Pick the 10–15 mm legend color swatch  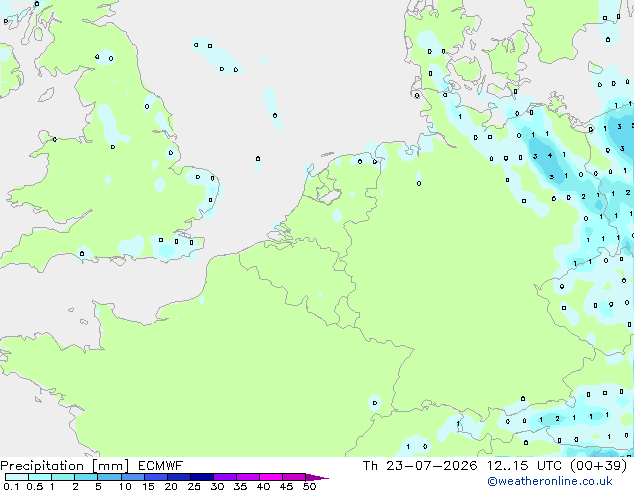click(132, 477)
